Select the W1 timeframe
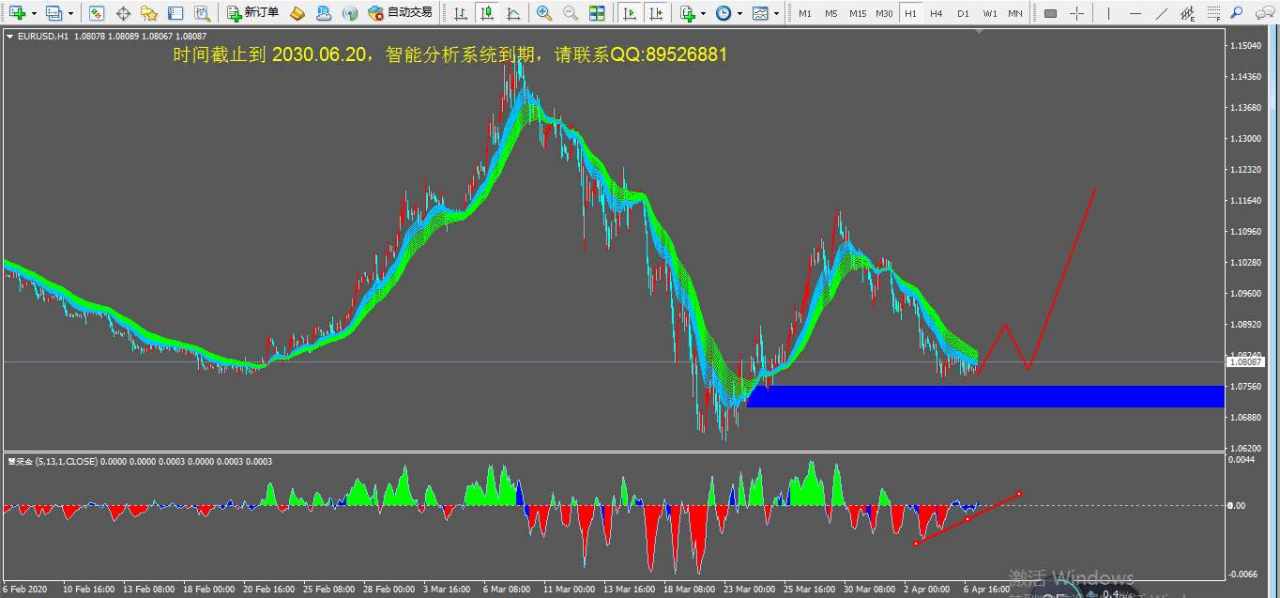 989,13
